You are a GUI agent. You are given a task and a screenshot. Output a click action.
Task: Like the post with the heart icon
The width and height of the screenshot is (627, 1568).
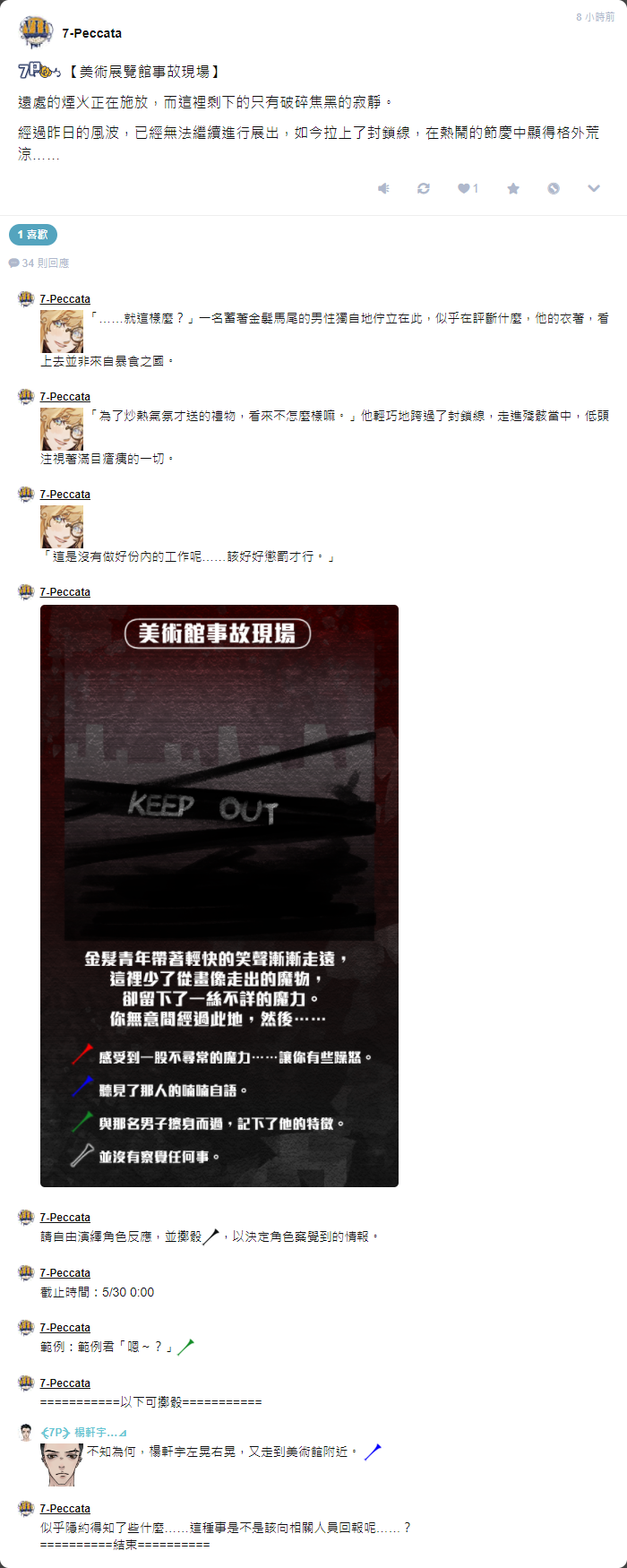coord(468,188)
